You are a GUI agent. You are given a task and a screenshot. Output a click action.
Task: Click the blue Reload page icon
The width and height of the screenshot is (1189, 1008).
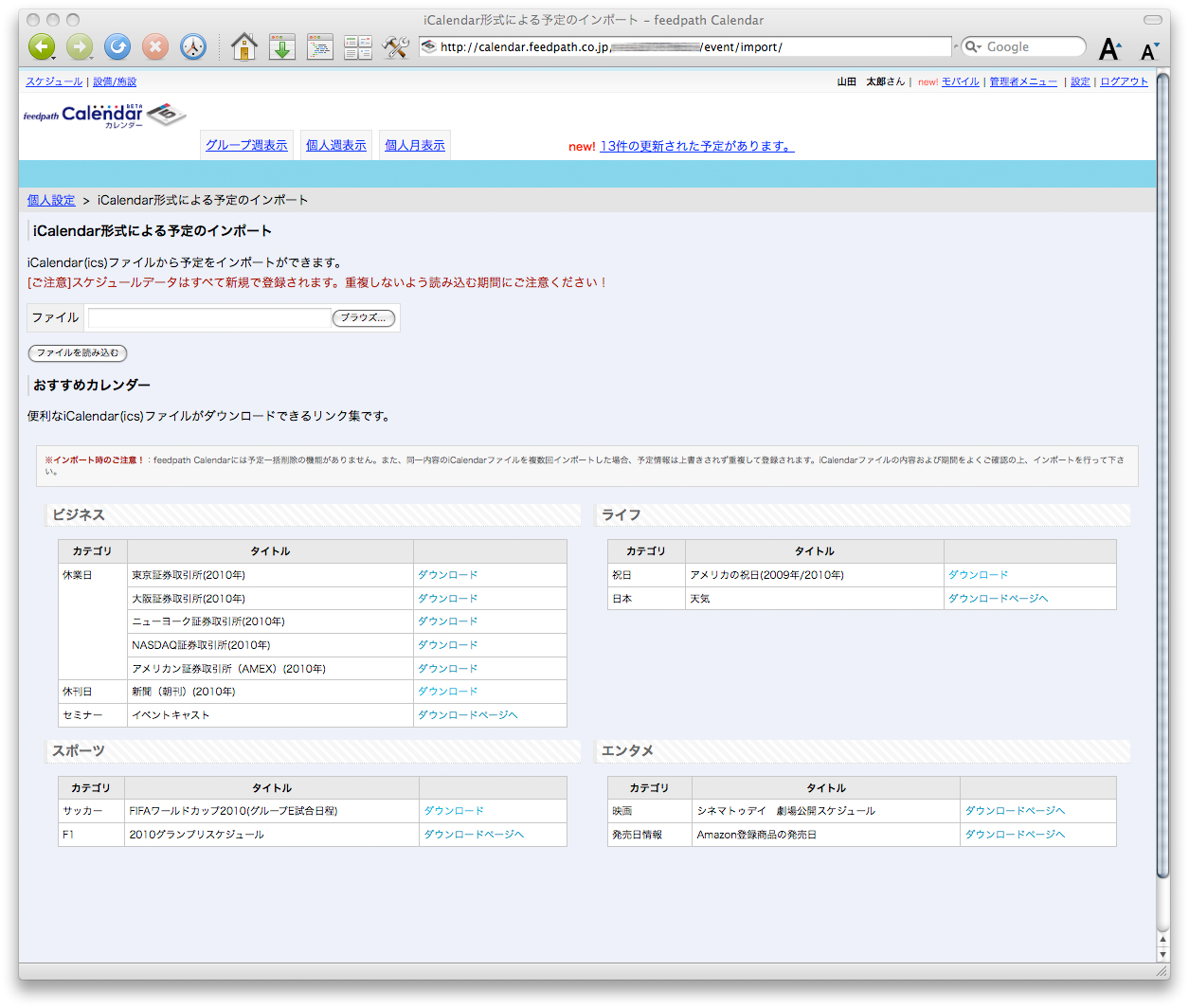coord(117,46)
